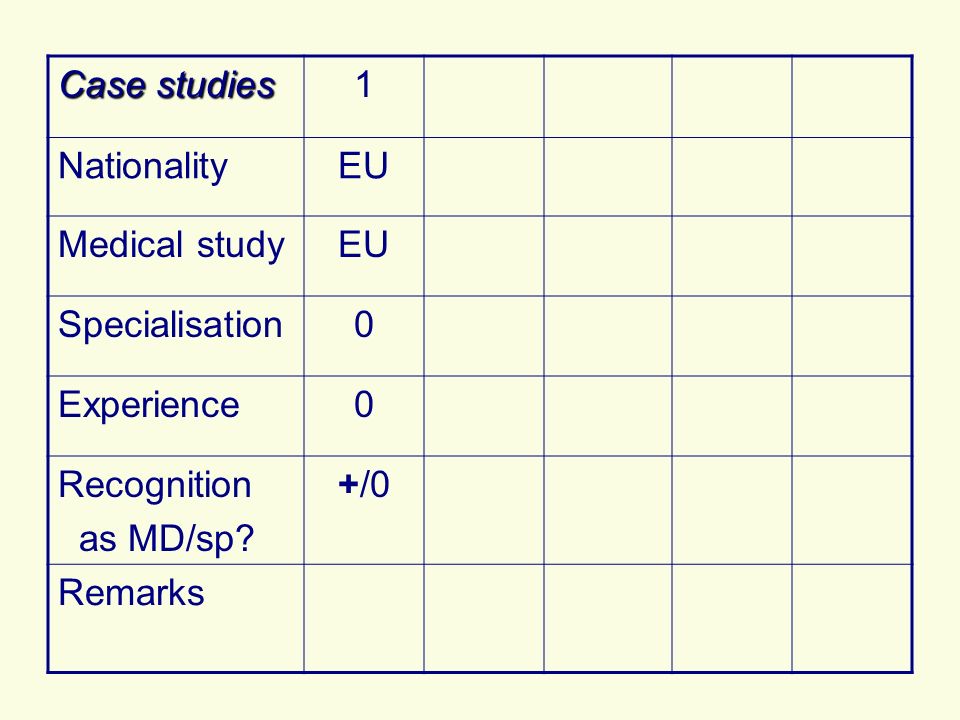Click the empty header cell right of '1'
960x720 pixels.
click(x=484, y=97)
